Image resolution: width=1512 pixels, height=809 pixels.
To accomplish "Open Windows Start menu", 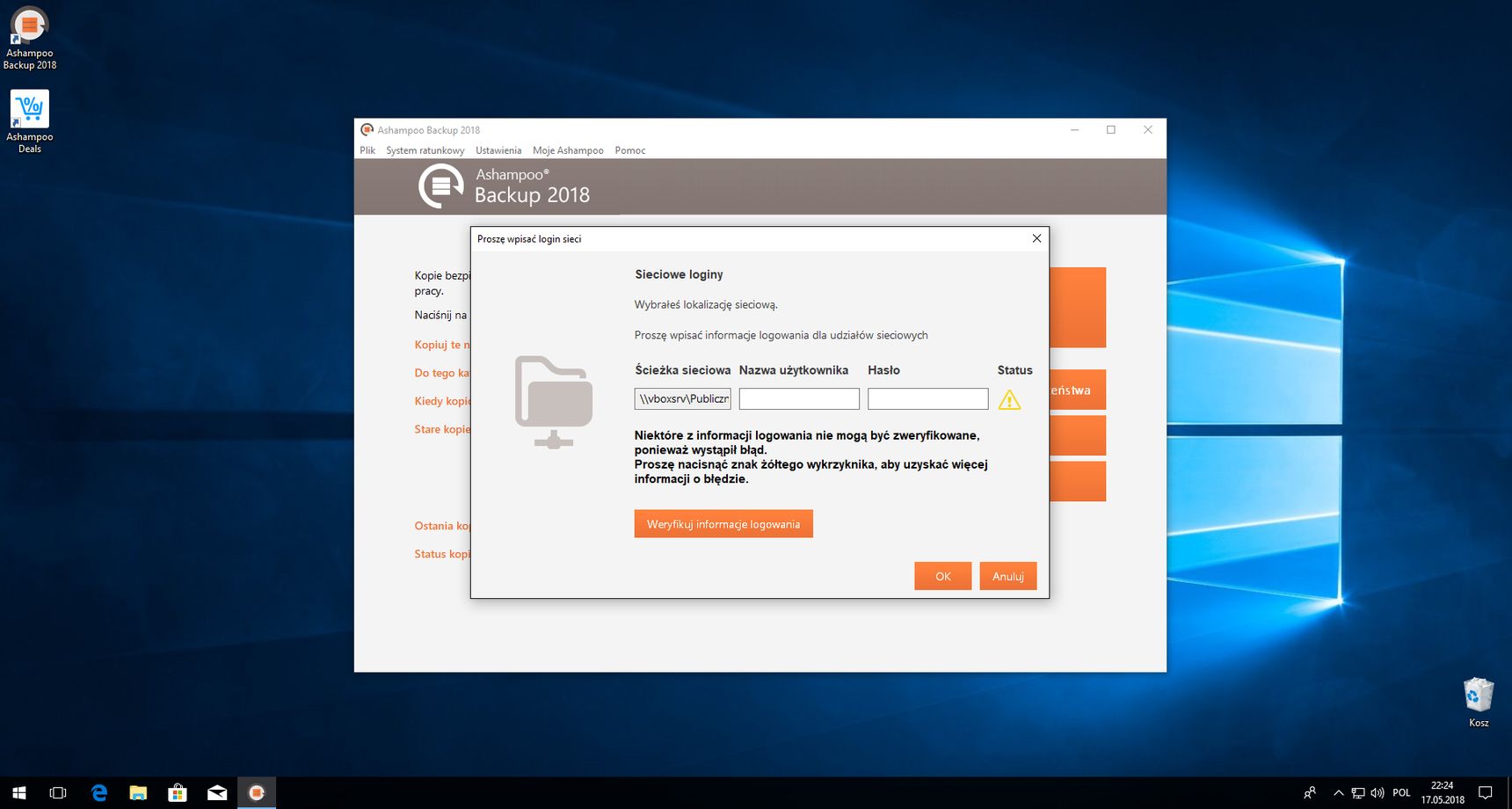I will point(18,793).
